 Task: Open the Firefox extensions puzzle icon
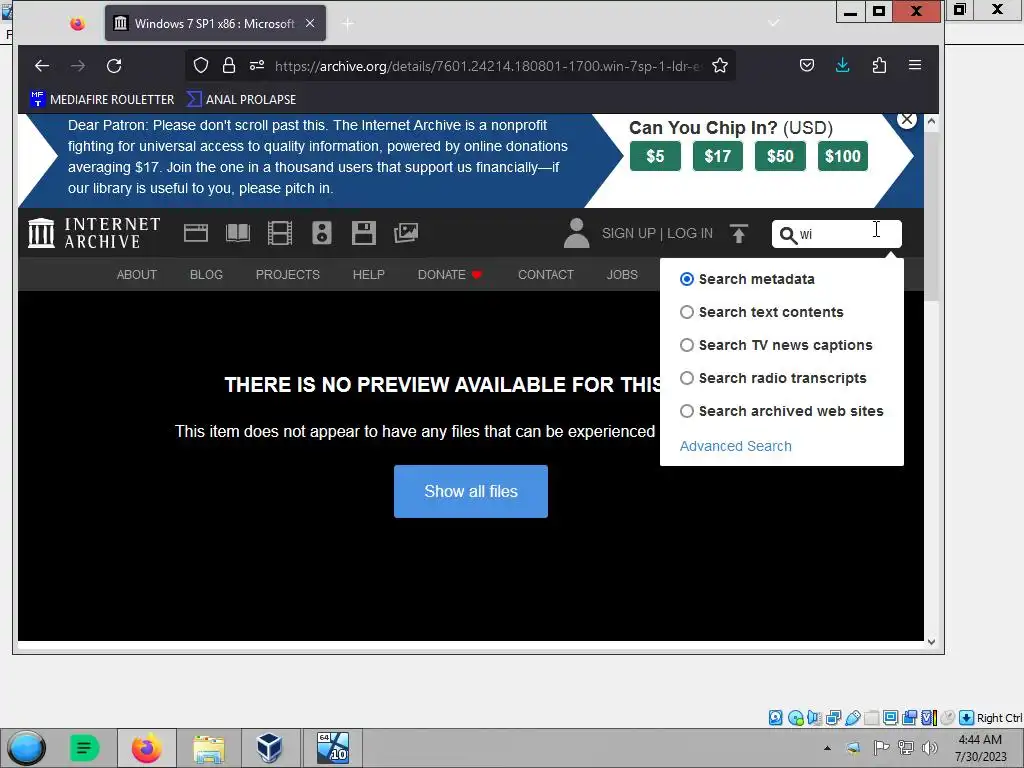click(x=879, y=65)
